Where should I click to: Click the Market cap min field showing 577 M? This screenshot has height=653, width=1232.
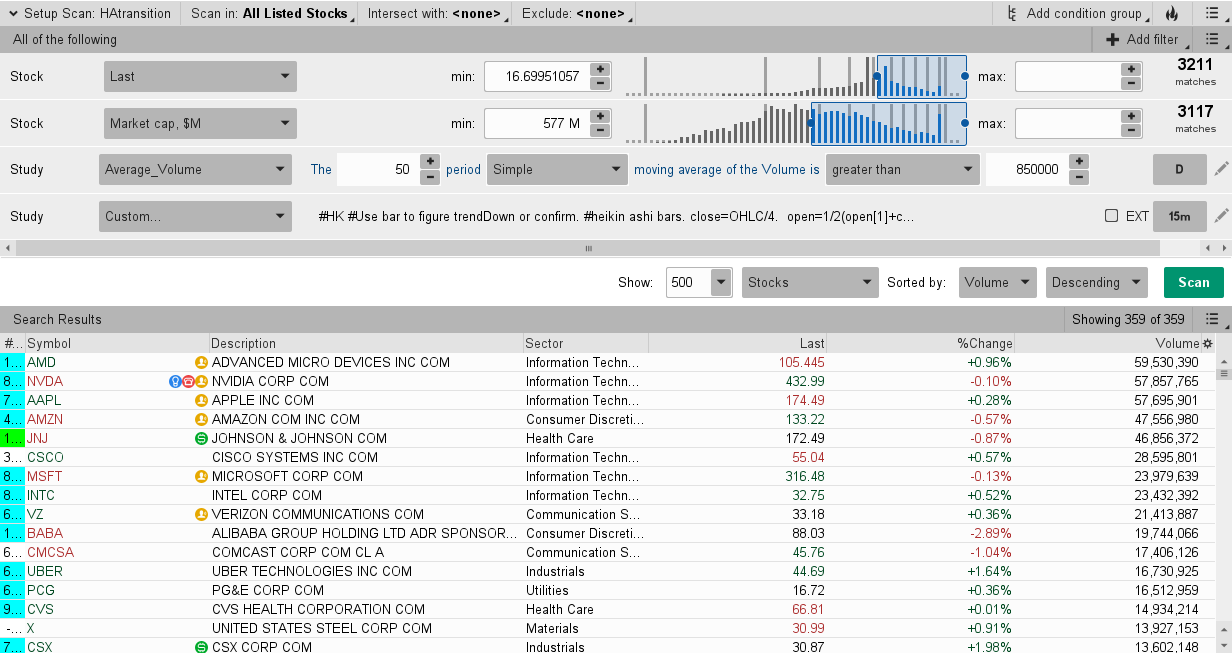[x=537, y=123]
